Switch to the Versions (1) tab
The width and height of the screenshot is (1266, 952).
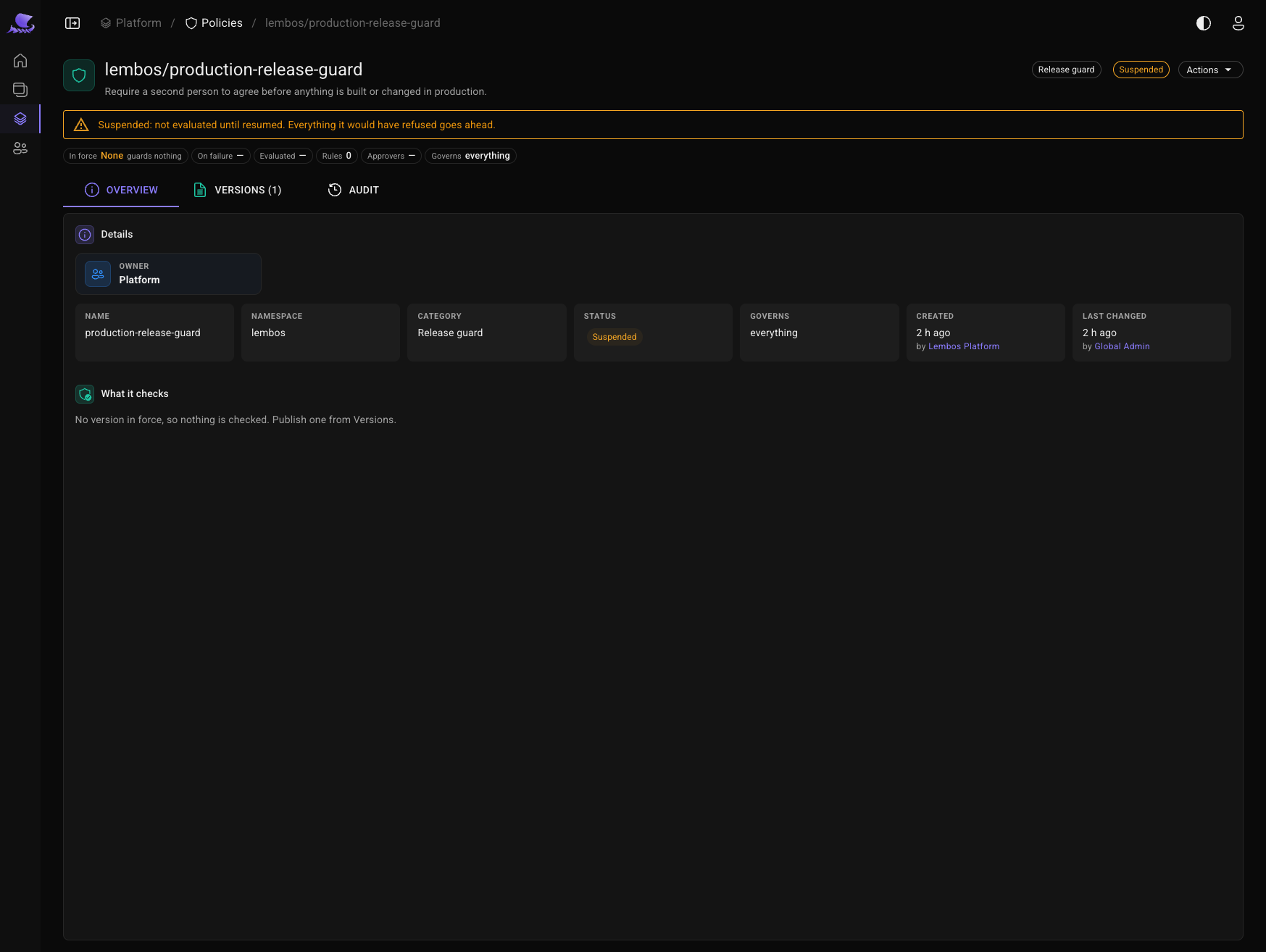(238, 190)
